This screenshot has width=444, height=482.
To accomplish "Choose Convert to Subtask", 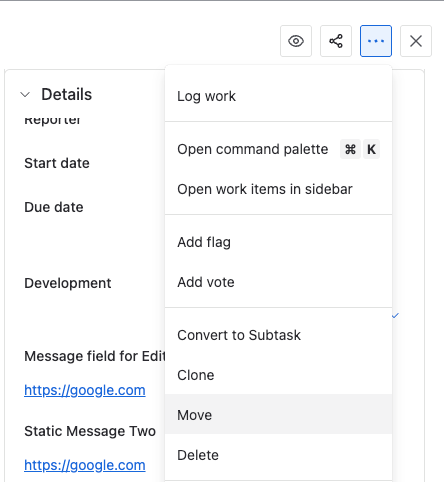I will click(278, 335).
